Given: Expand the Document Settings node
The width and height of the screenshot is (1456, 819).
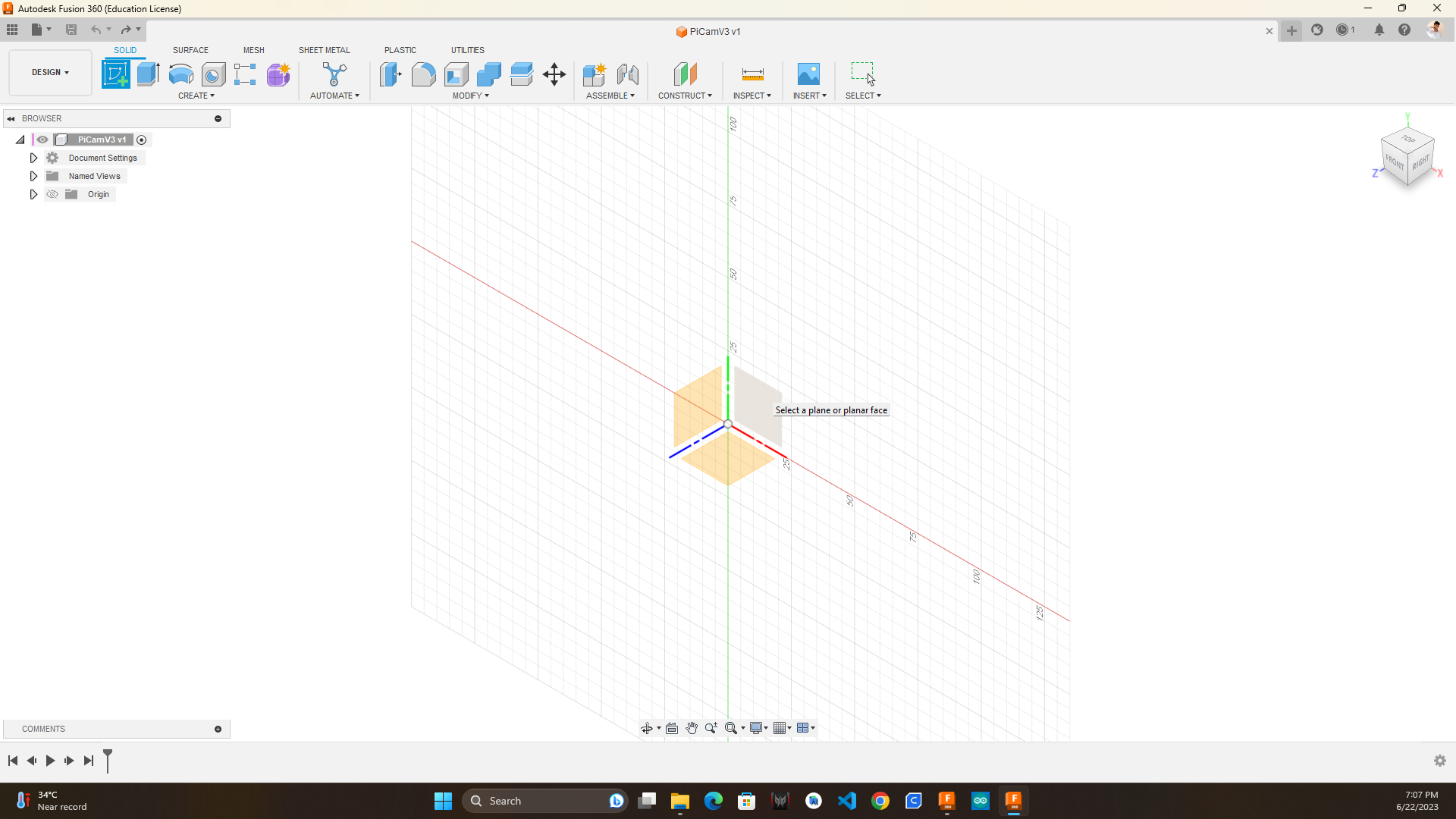Looking at the screenshot, I should point(33,158).
